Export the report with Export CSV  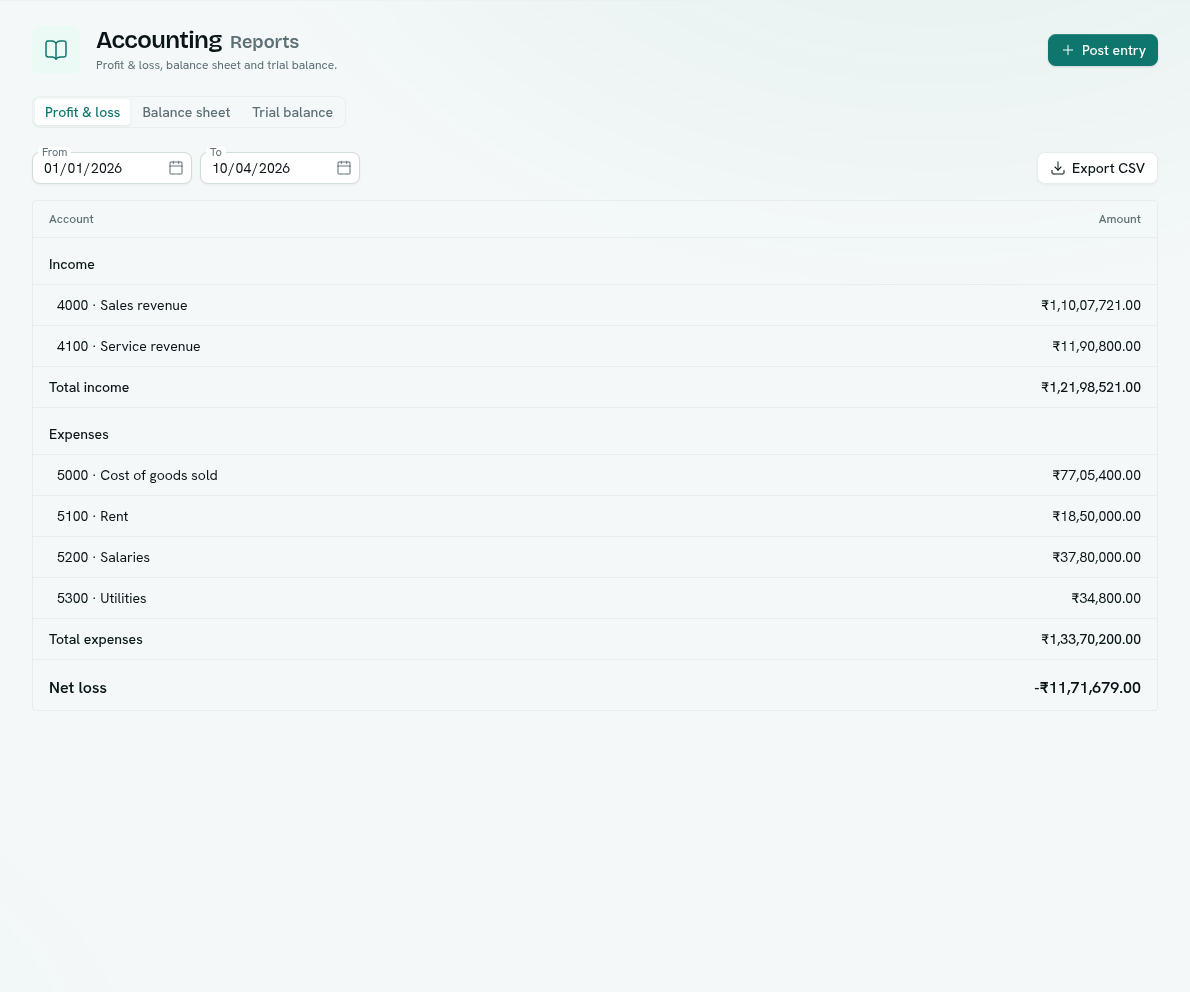(x=1097, y=168)
